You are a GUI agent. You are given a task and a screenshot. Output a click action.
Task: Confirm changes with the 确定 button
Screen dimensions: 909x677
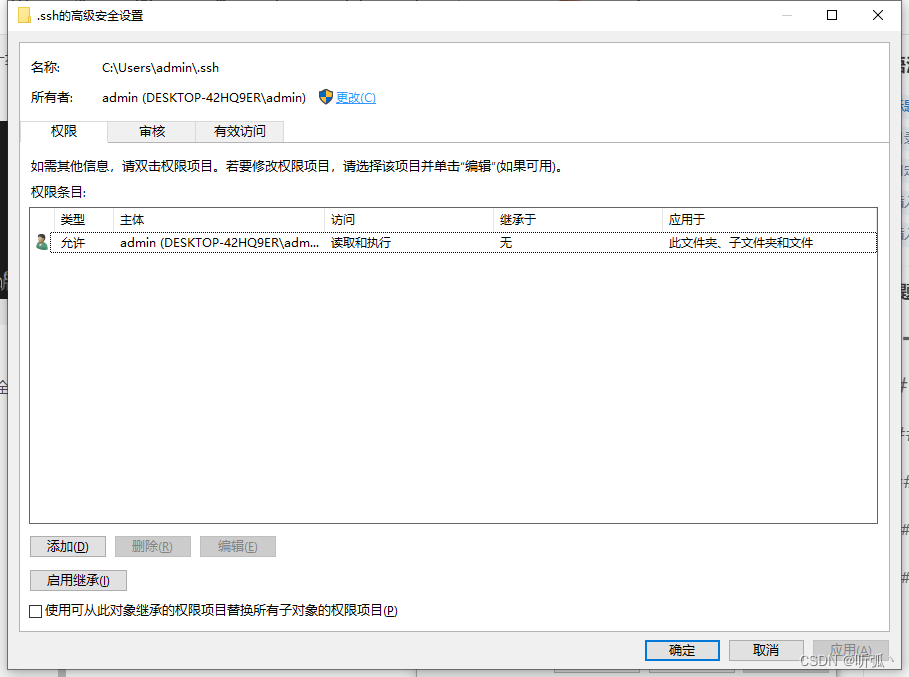pos(682,650)
